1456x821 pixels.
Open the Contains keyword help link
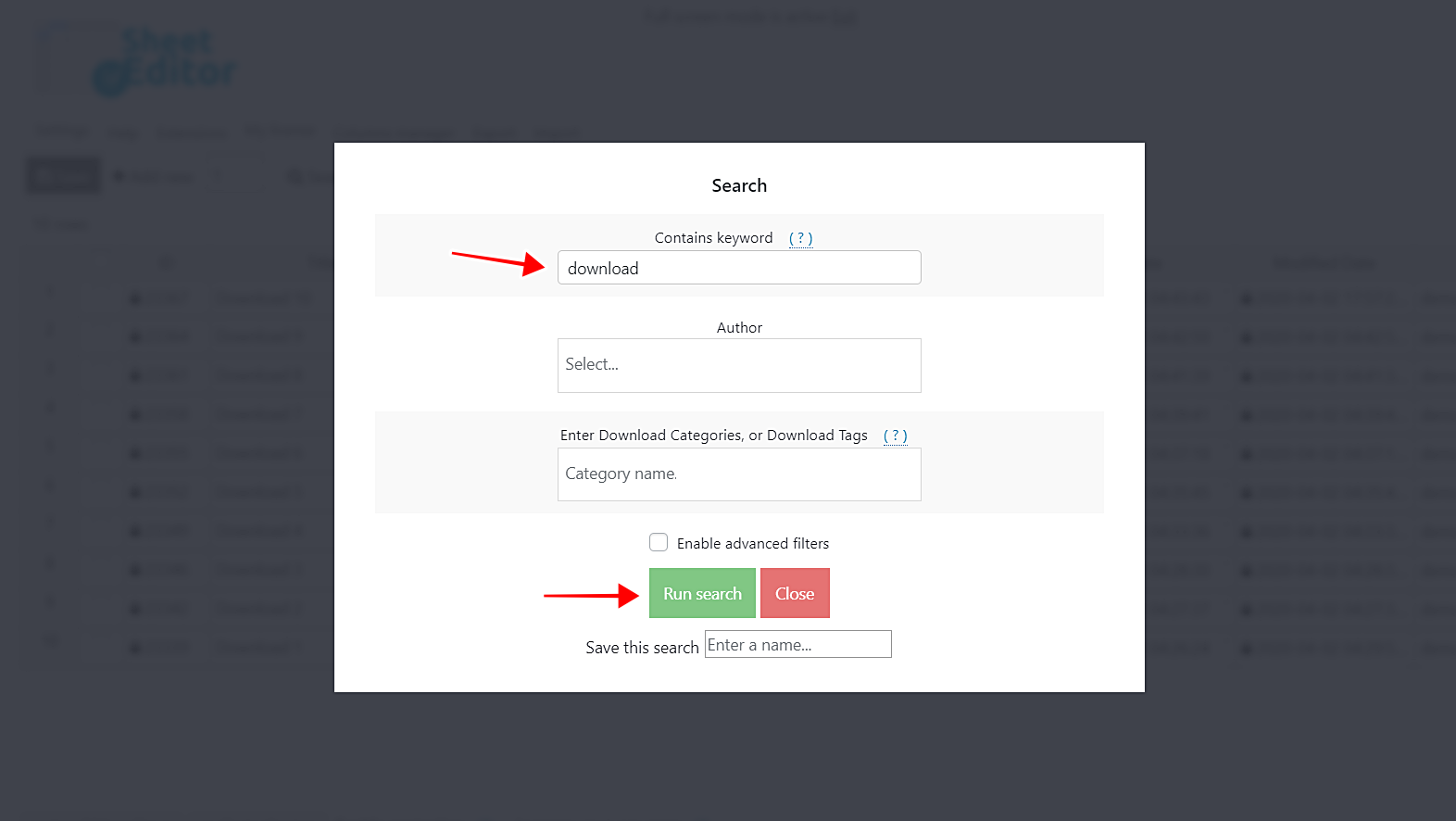point(800,238)
